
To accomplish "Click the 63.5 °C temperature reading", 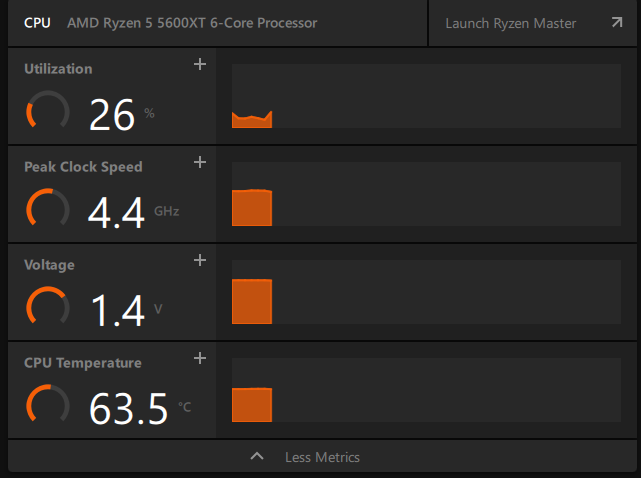I will [129, 409].
